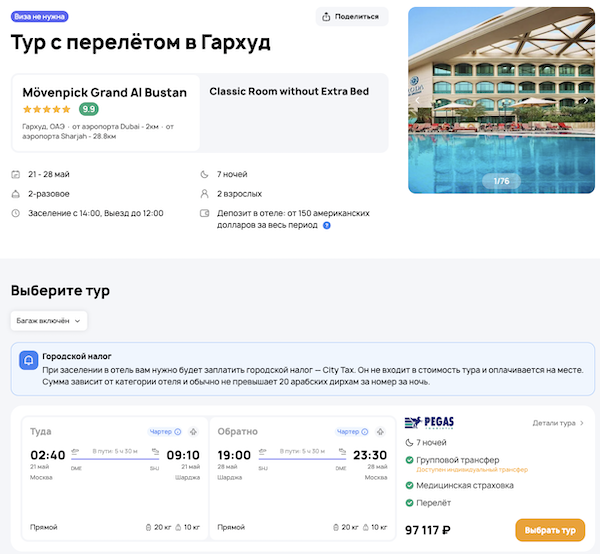
Task: Show next hotel photo with right arrow
Action: point(586,100)
